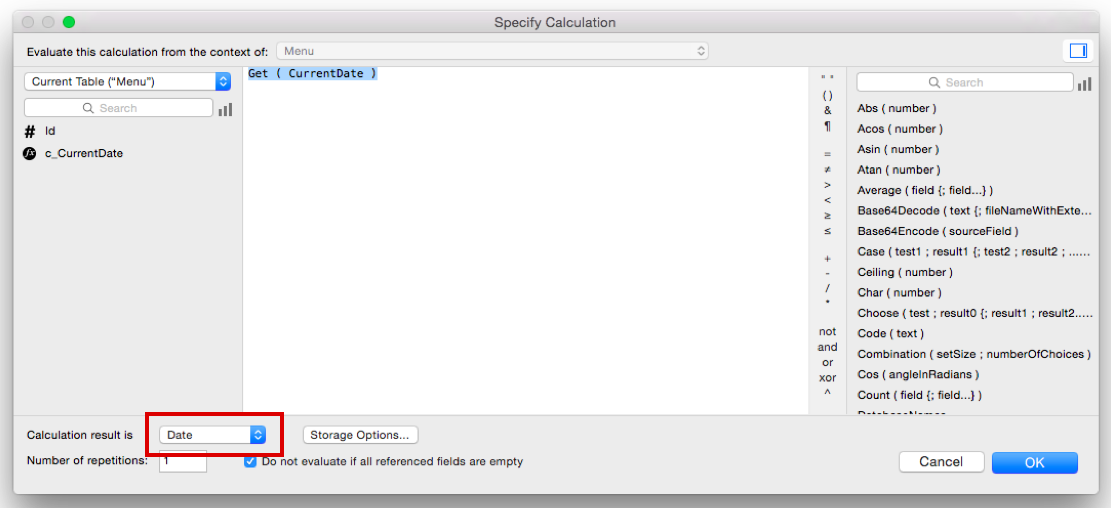Screen dimensions: 1111x508
Task: Select the Base64Decode function
Action: pos(974,210)
